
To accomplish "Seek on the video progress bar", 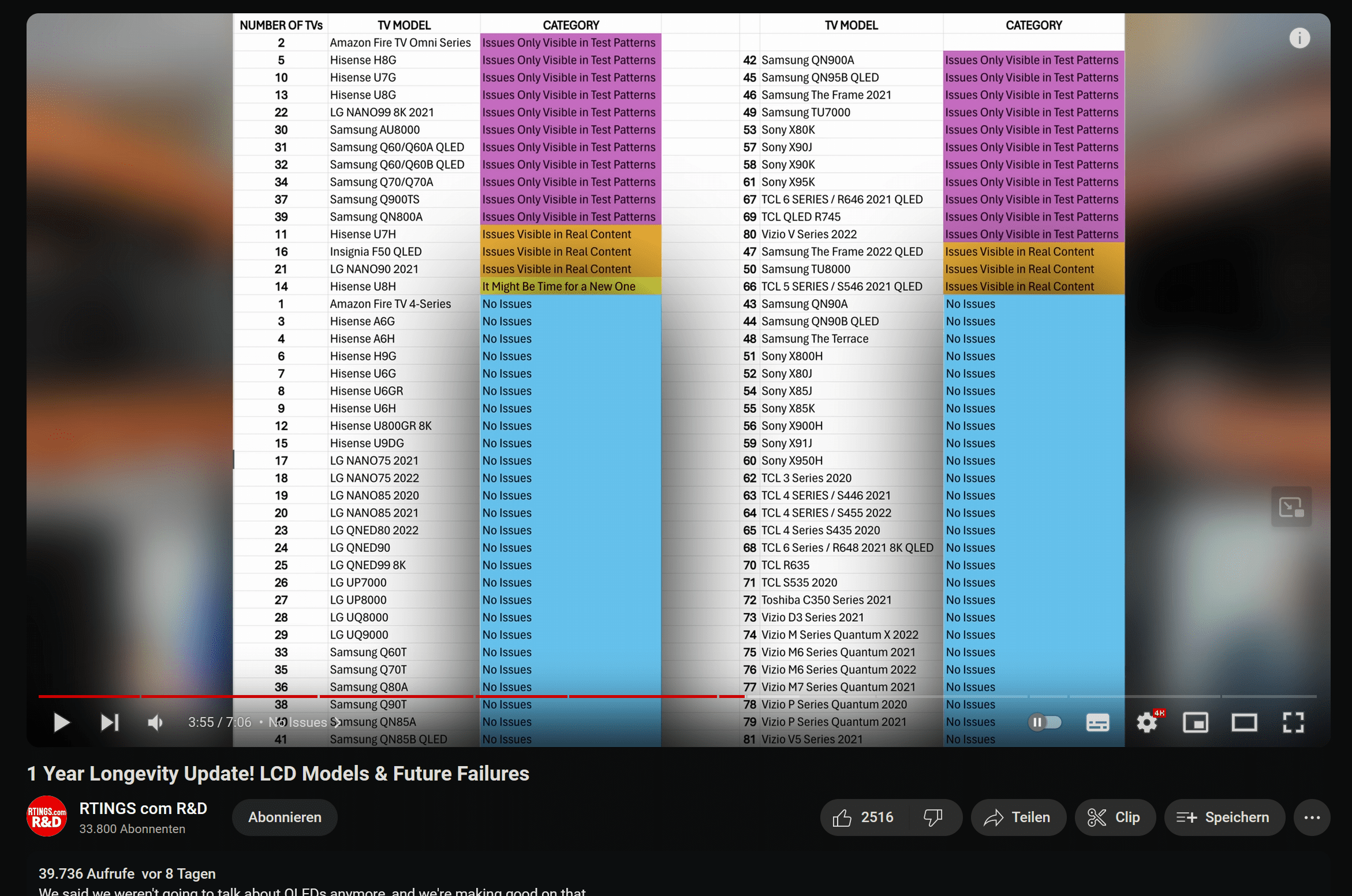I will tap(677, 696).
